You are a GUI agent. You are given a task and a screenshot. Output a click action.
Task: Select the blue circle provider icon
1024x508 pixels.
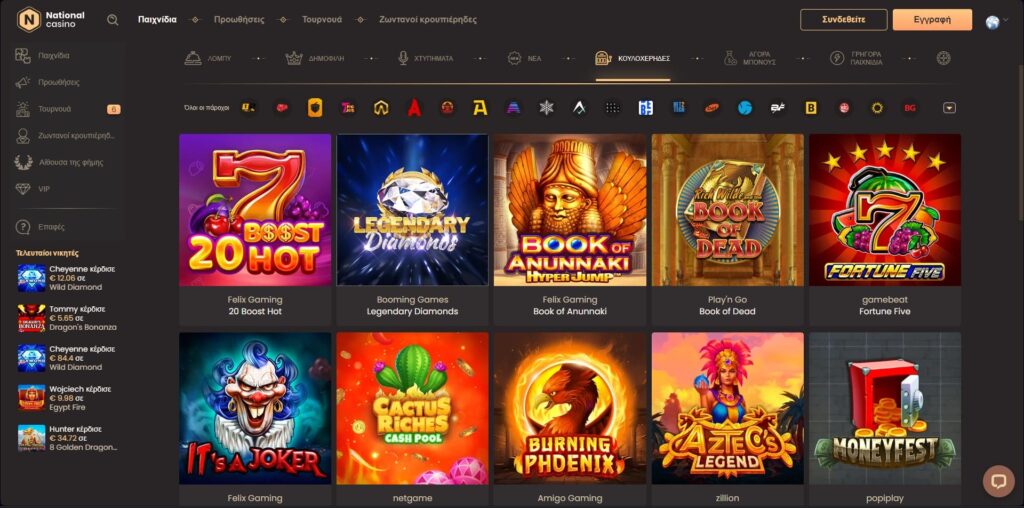(x=744, y=108)
